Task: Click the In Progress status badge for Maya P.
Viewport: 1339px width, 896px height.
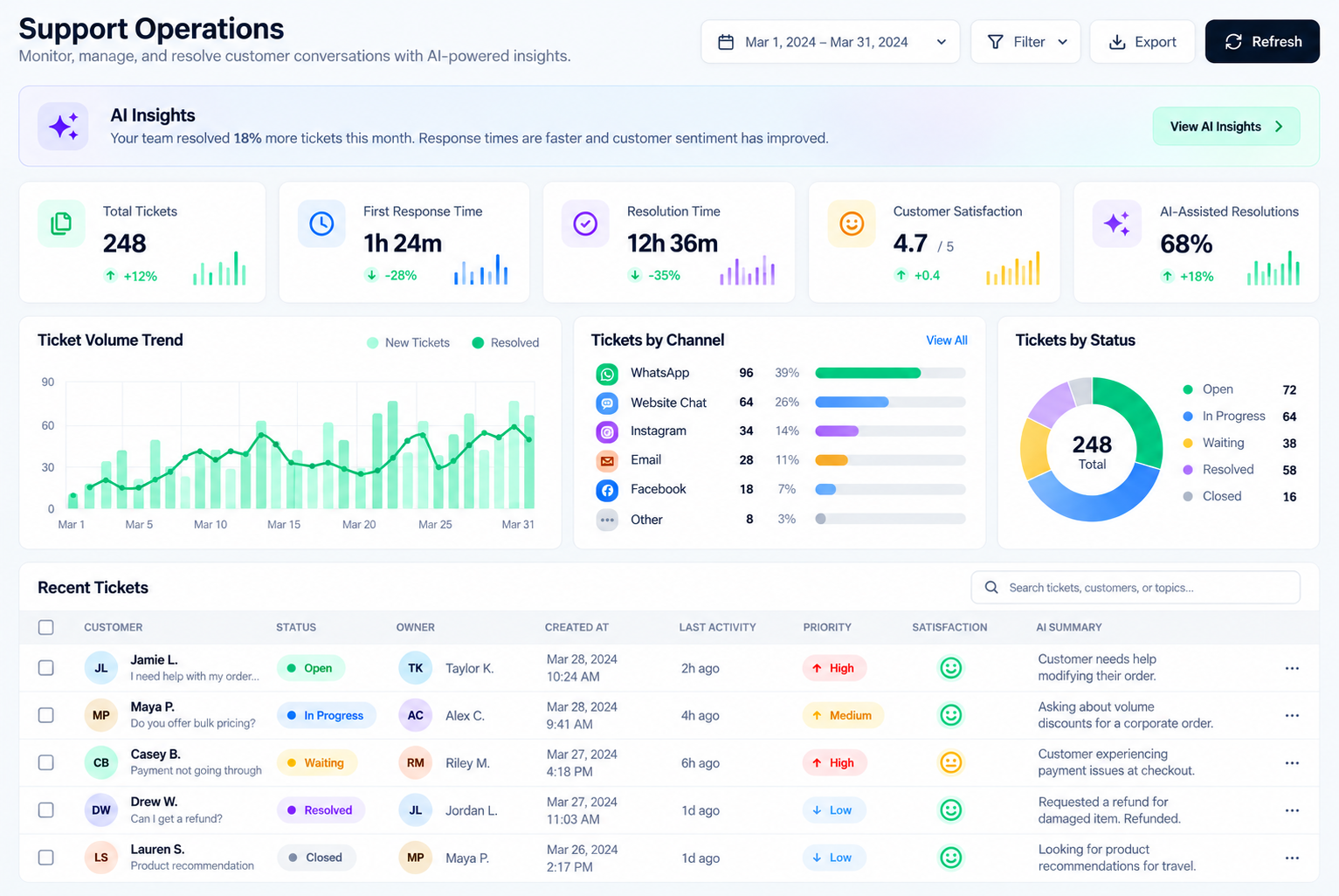Action: (x=327, y=715)
